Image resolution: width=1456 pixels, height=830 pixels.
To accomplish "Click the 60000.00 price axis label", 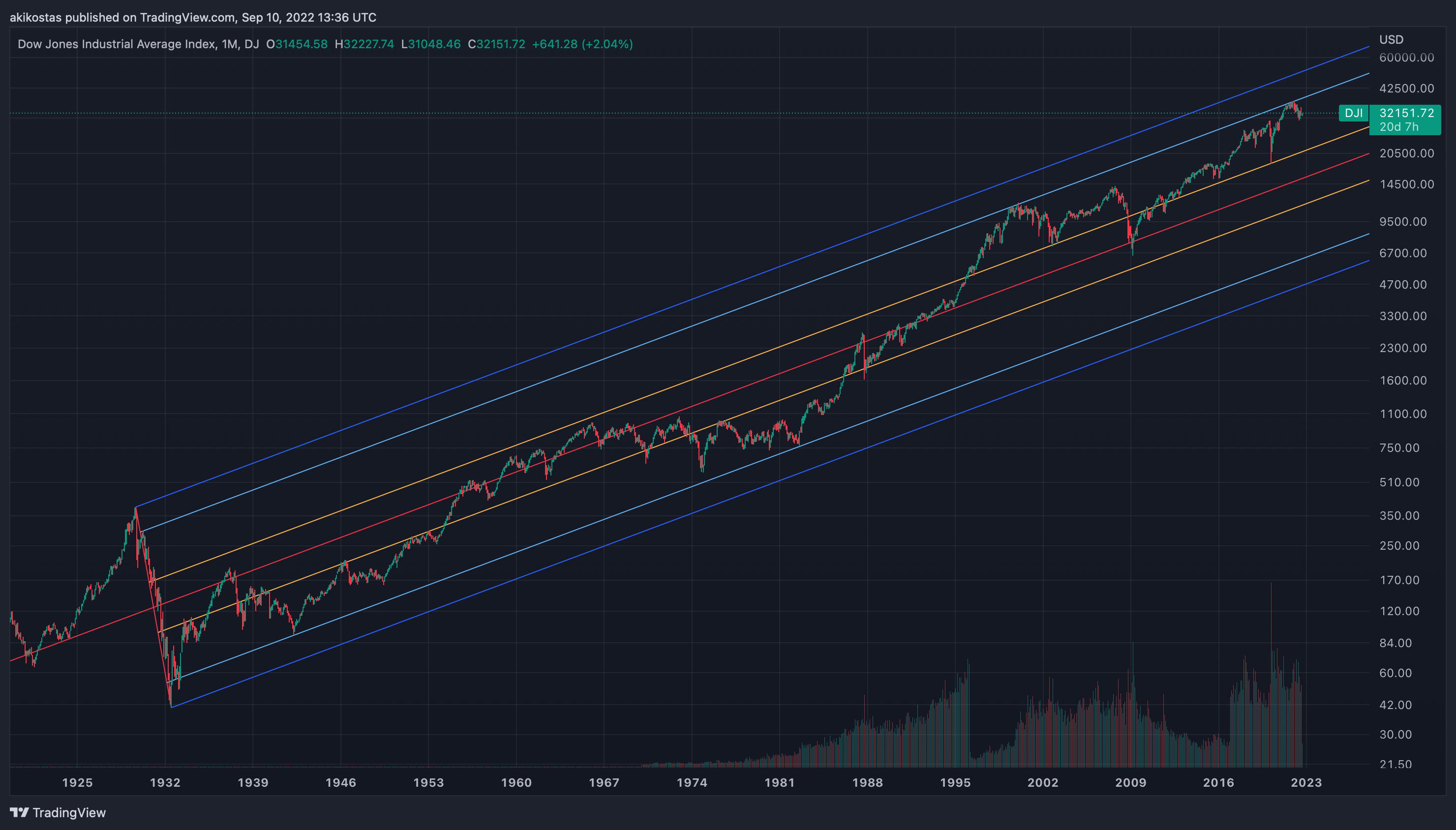I will pyautogui.click(x=1407, y=57).
